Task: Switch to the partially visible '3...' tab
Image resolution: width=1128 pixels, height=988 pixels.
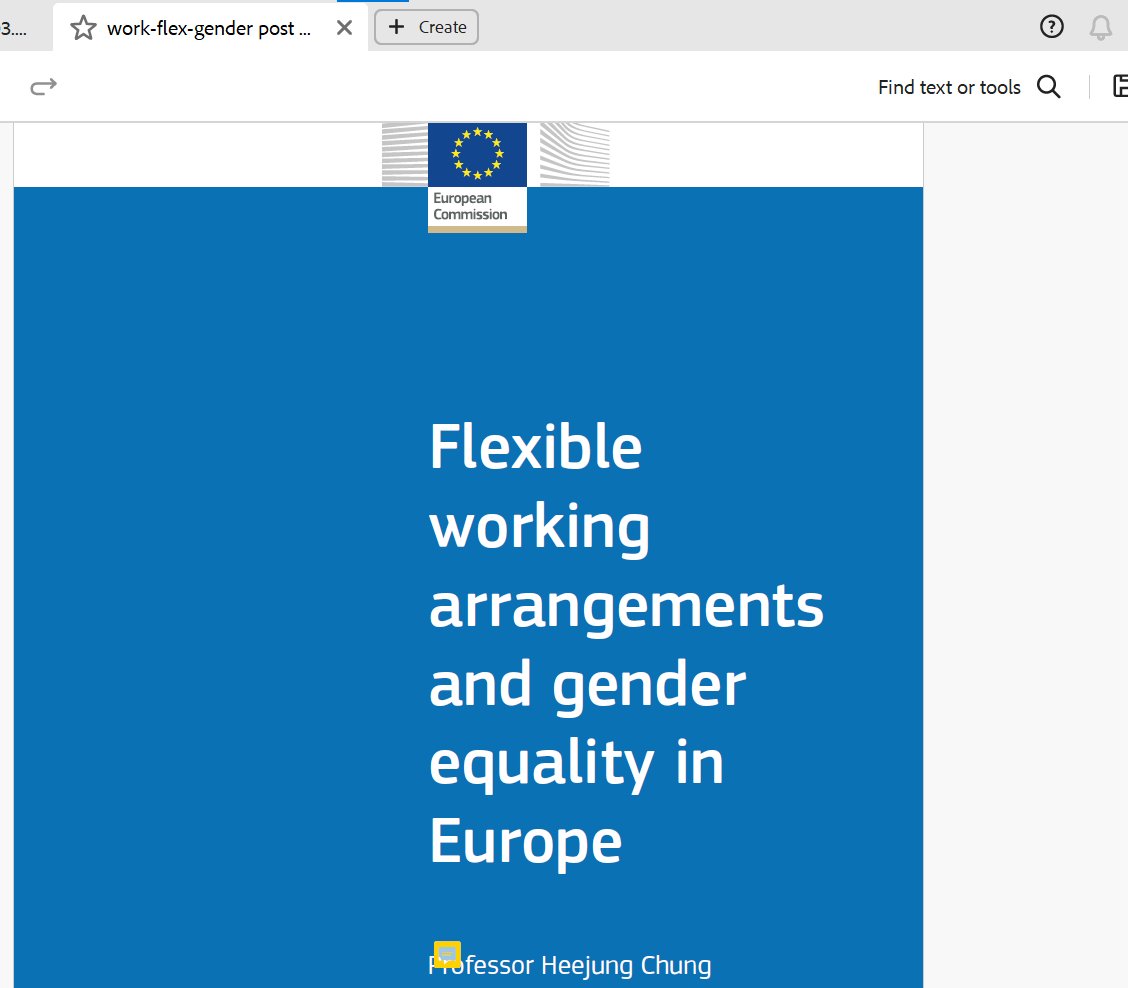Action: [14, 27]
